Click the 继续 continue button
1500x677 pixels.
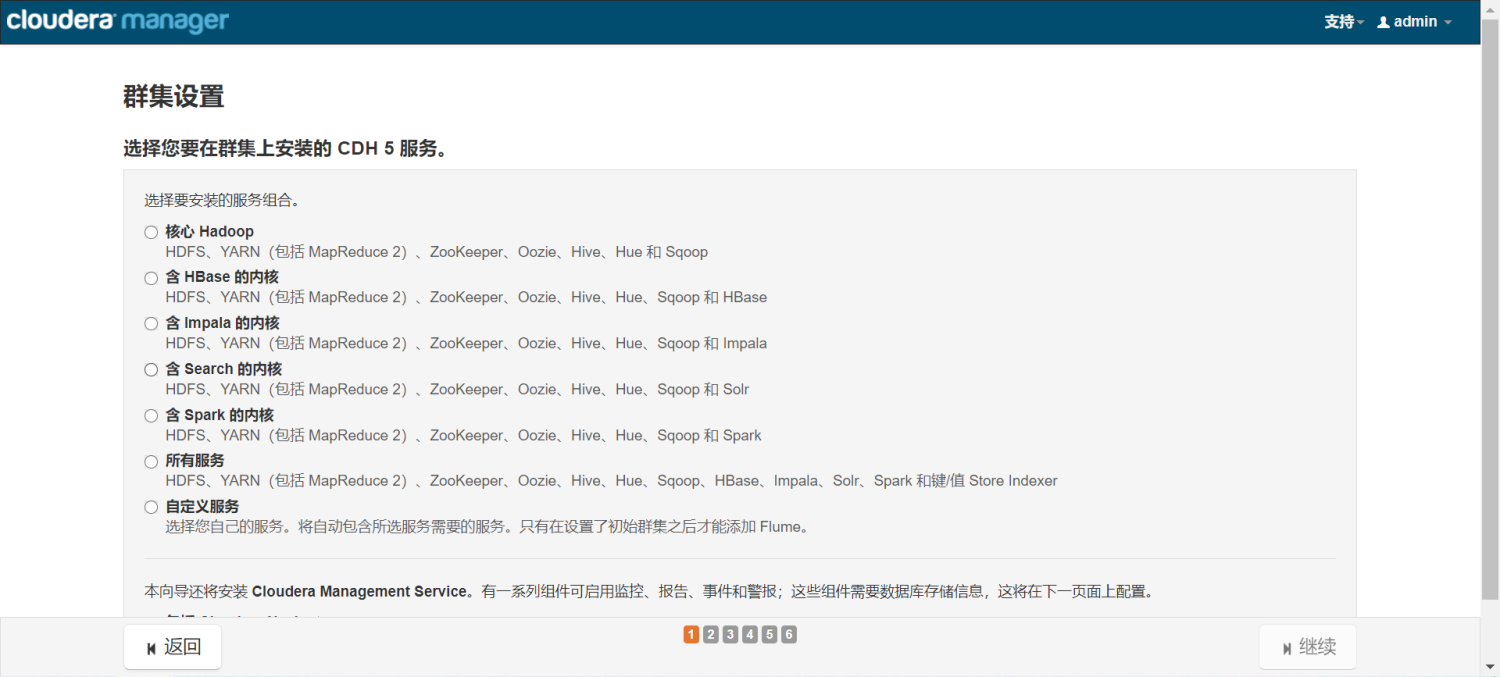tap(1308, 647)
